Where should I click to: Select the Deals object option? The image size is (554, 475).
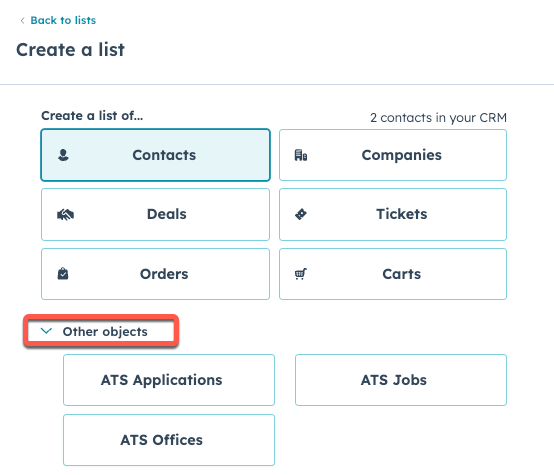click(x=155, y=215)
